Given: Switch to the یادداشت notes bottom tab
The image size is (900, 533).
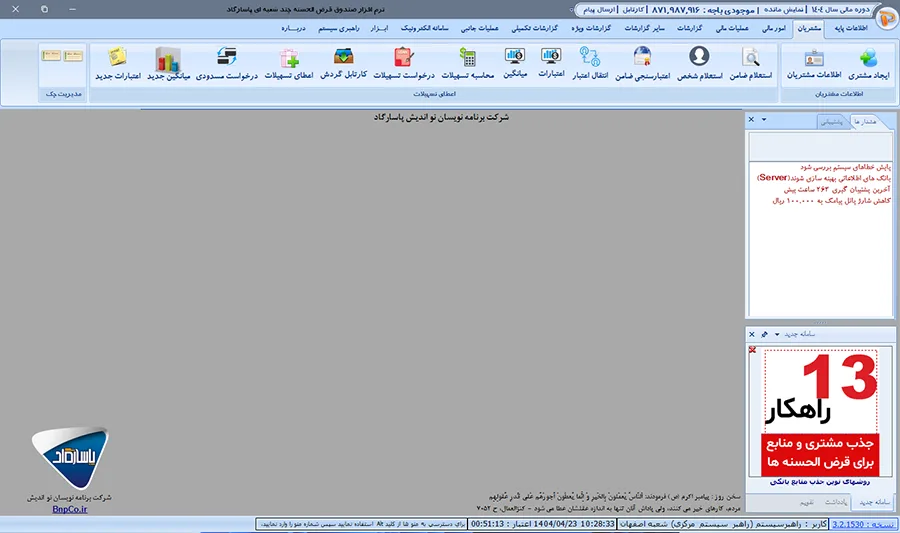Looking at the screenshot, I should (x=836, y=502).
